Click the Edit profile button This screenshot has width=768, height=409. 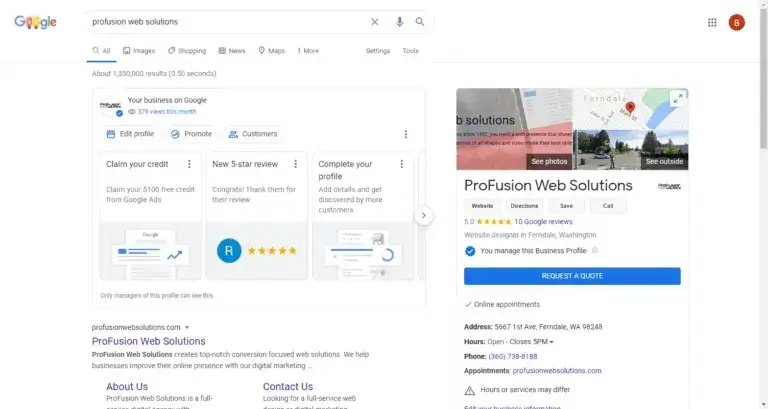click(x=130, y=134)
